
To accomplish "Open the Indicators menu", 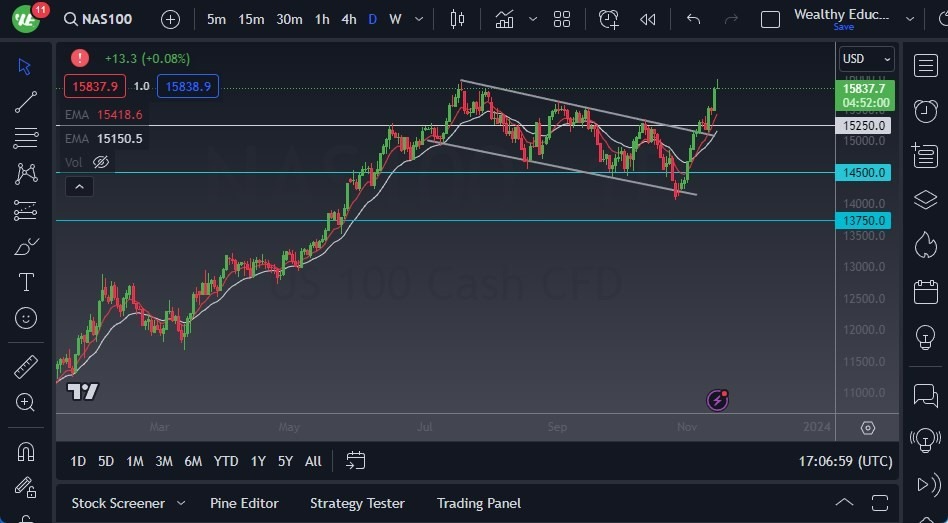I will (504, 19).
